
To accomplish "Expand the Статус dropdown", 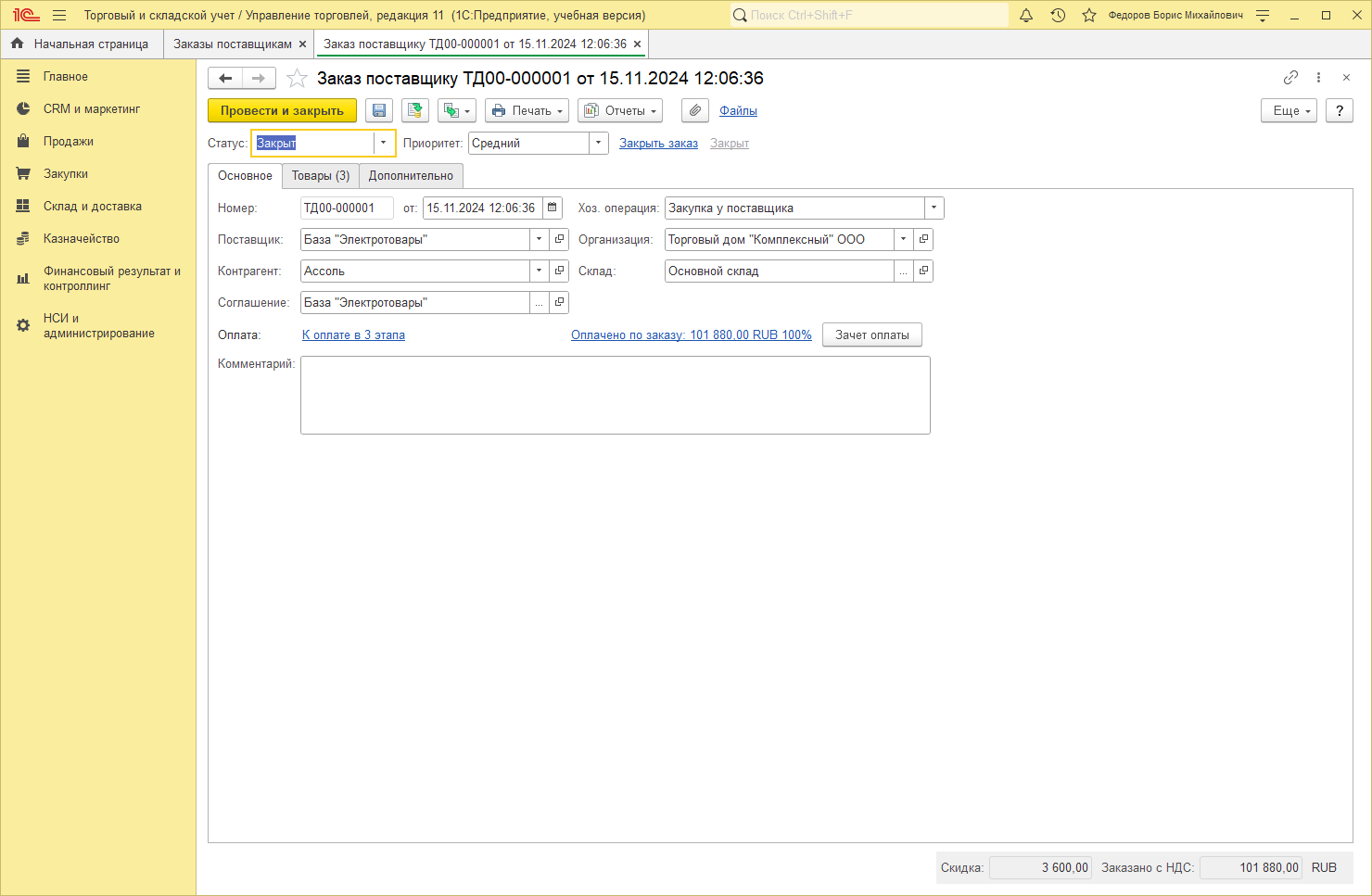I will tap(383, 143).
